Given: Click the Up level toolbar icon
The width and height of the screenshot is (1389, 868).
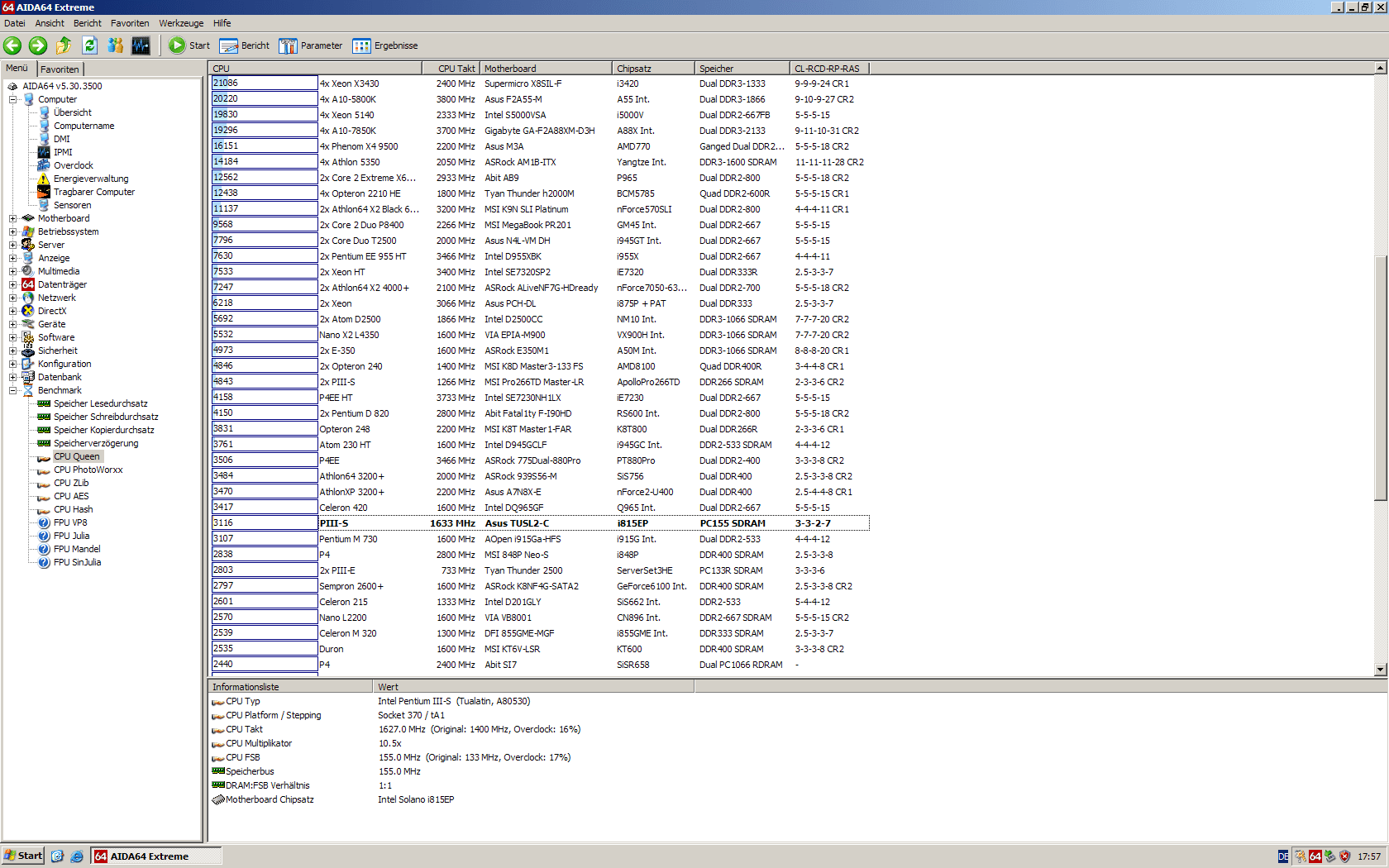Looking at the screenshot, I should (x=64, y=45).
